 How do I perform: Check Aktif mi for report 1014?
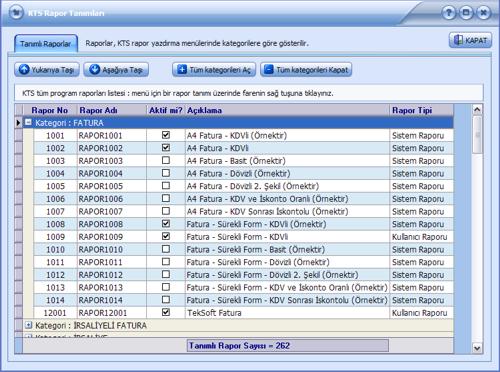166,300
